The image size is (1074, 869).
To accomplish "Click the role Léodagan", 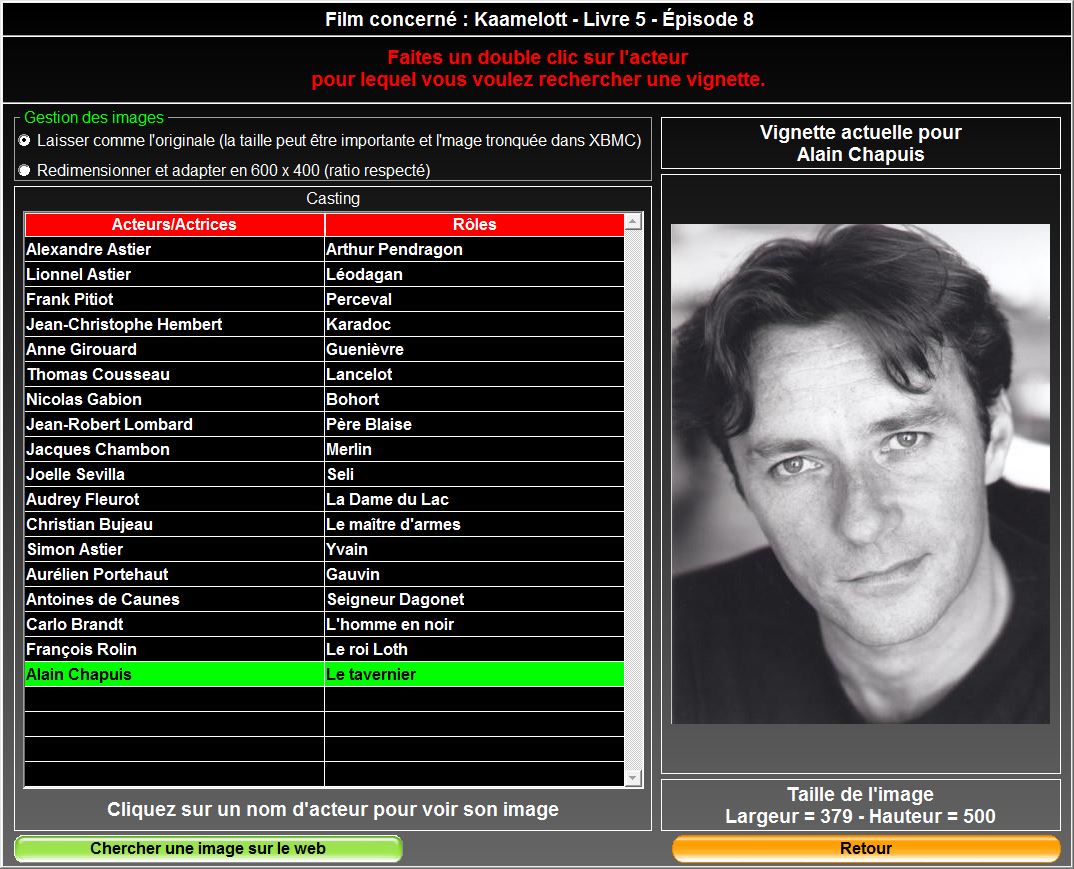I will [475, 275].
